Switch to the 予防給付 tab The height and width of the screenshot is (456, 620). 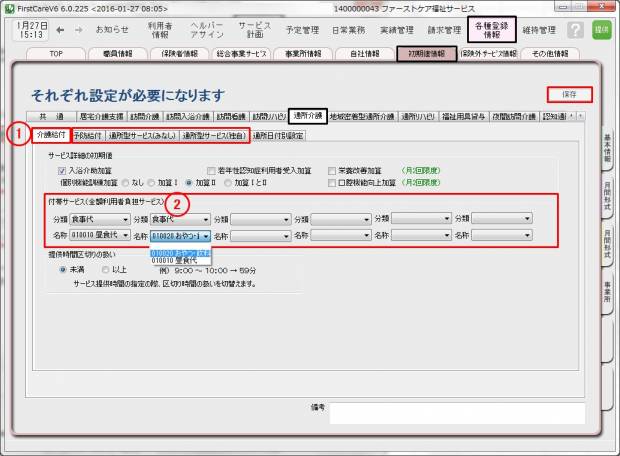(88, 135)
